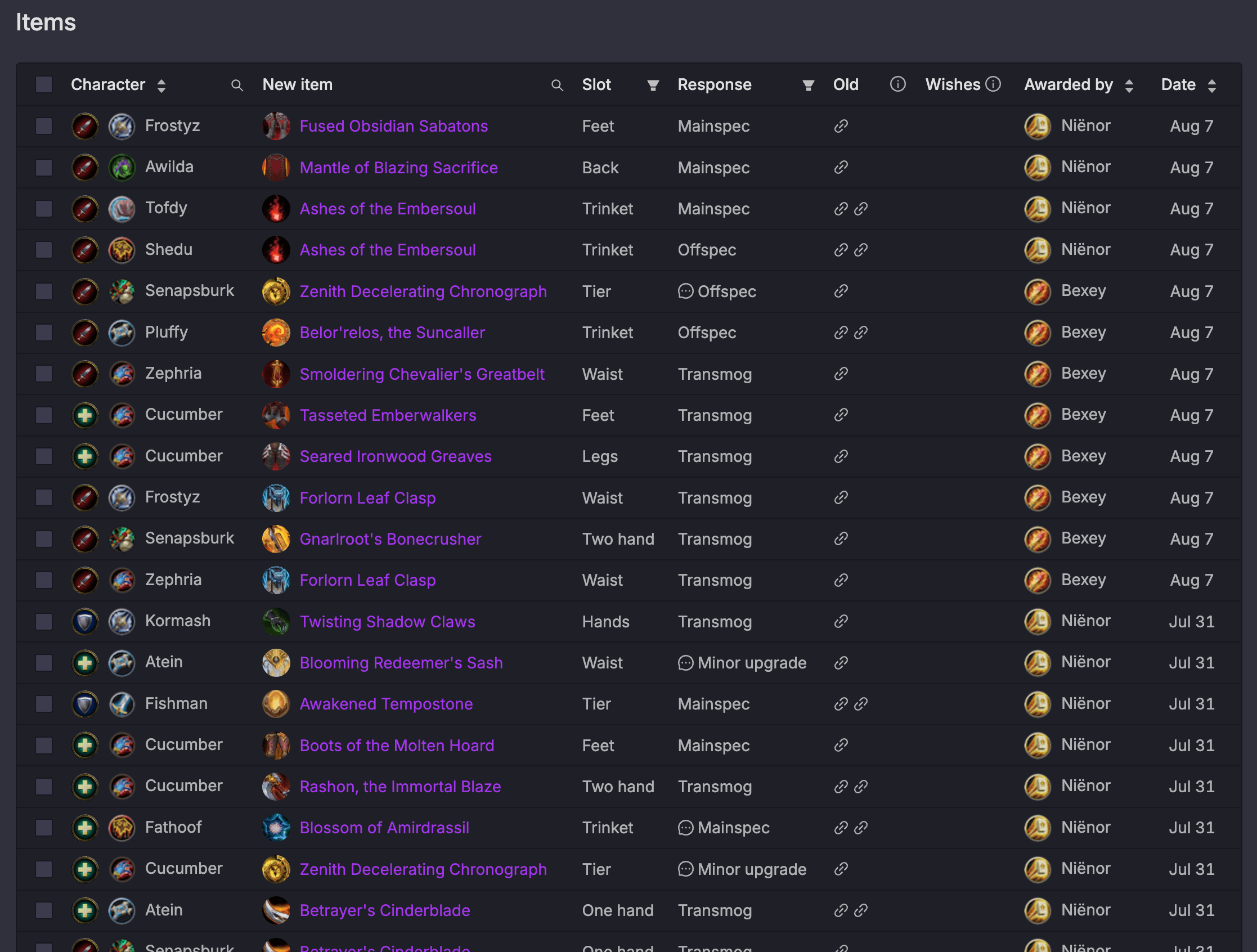Viewport: 1257px width, 952px height.
Task: Click old item link in Kormash row
Action: 841,622
